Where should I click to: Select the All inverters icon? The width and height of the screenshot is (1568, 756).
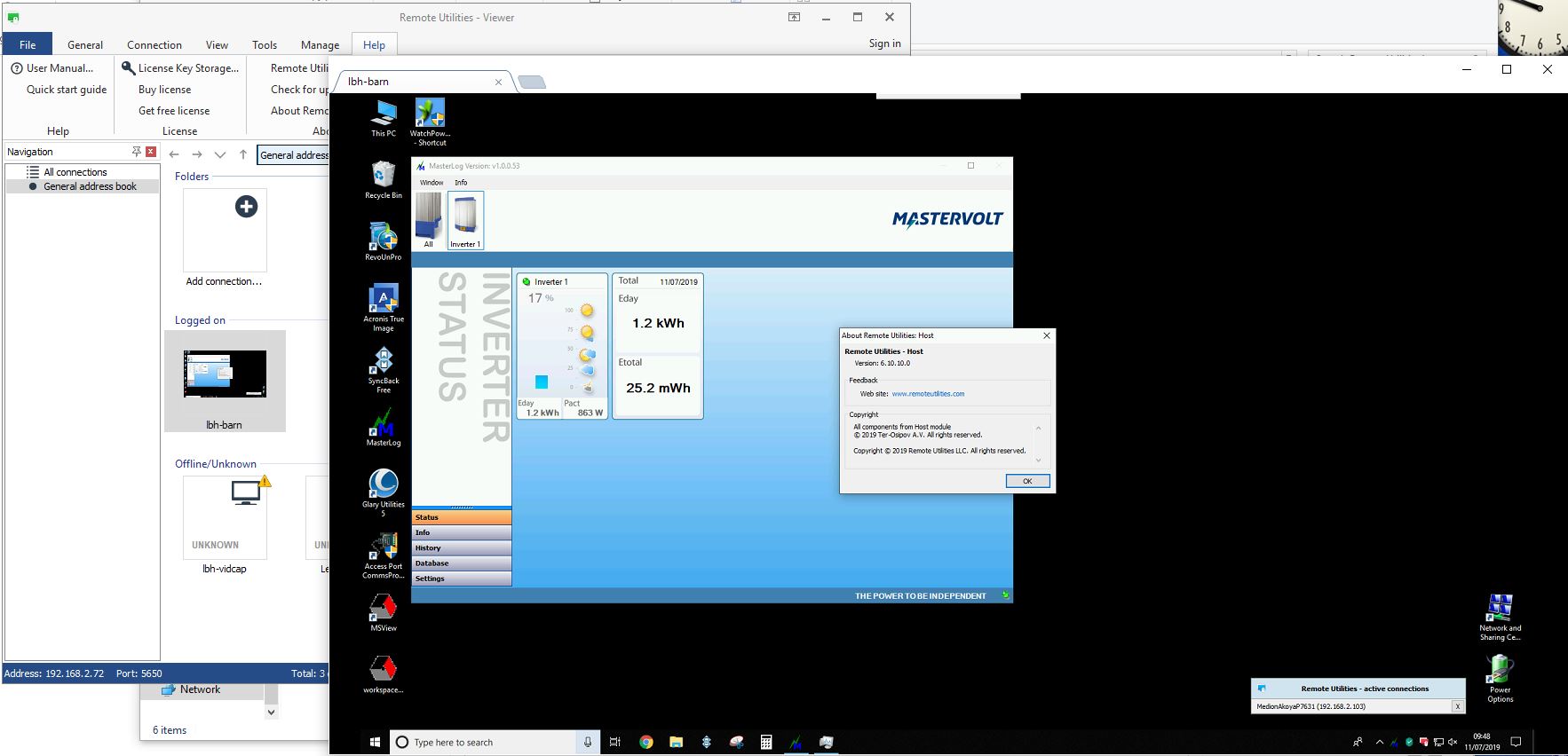[429, 220]
